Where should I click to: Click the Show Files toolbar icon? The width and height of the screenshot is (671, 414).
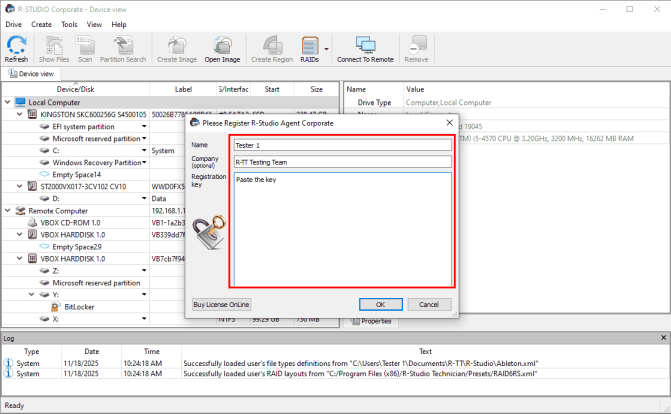coord(52,49)
